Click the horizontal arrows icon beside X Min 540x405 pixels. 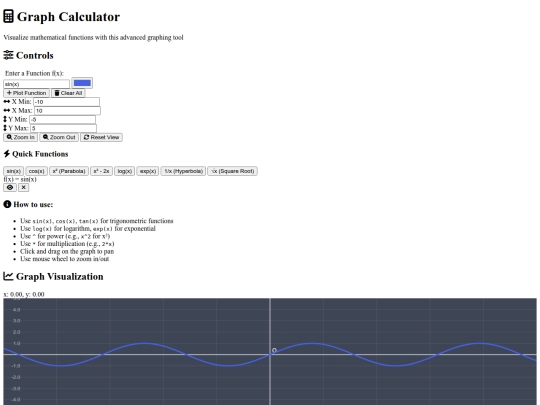(x=7, y=102)
